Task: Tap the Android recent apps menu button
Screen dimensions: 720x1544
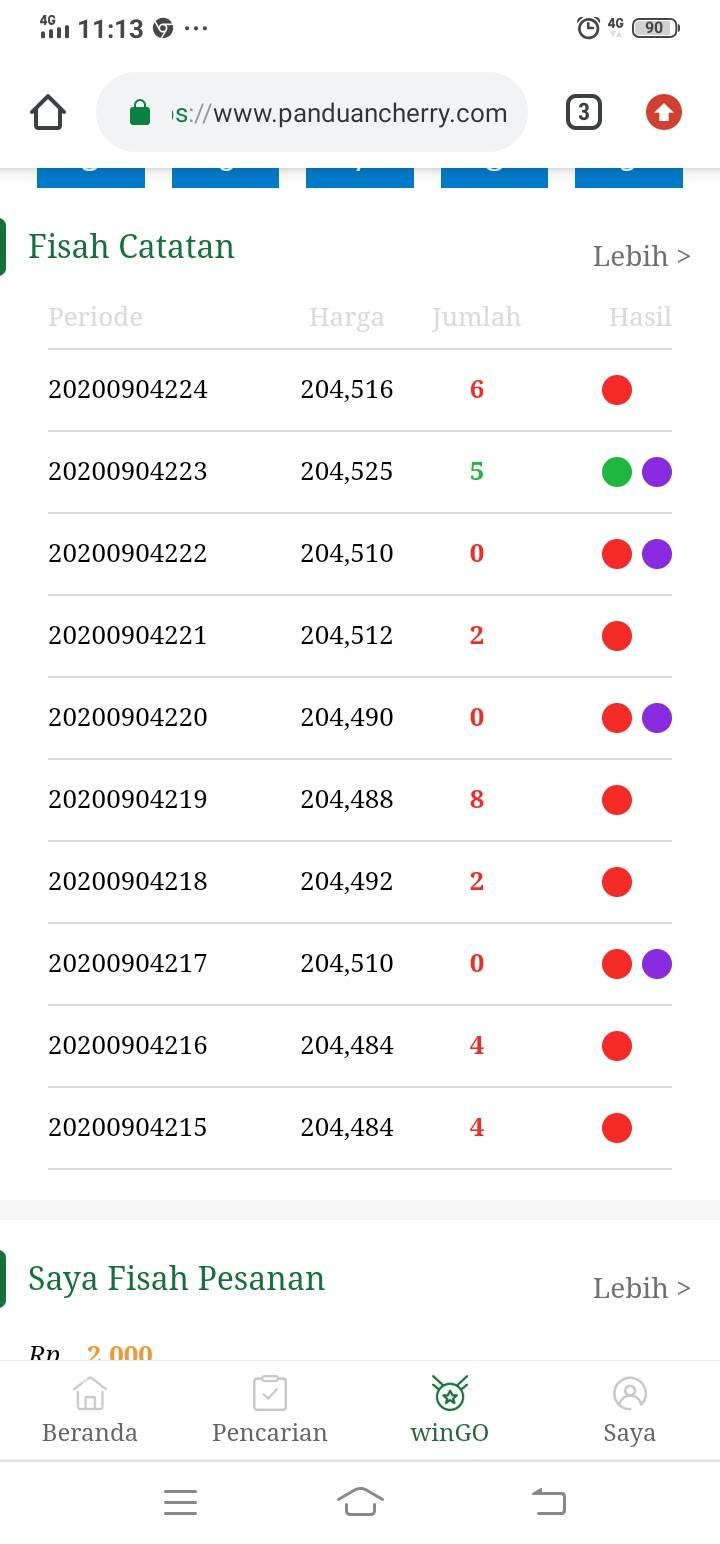Action: pos(180,1501)
